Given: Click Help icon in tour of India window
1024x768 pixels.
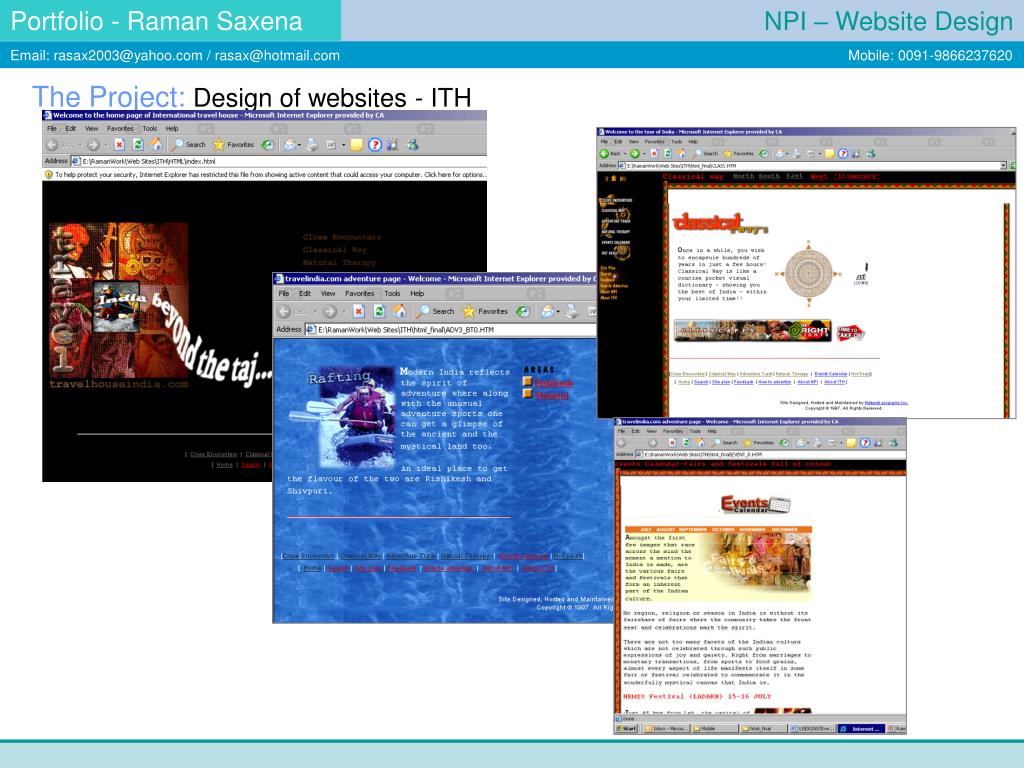Looking at the screenshot, I should [842, 153].
